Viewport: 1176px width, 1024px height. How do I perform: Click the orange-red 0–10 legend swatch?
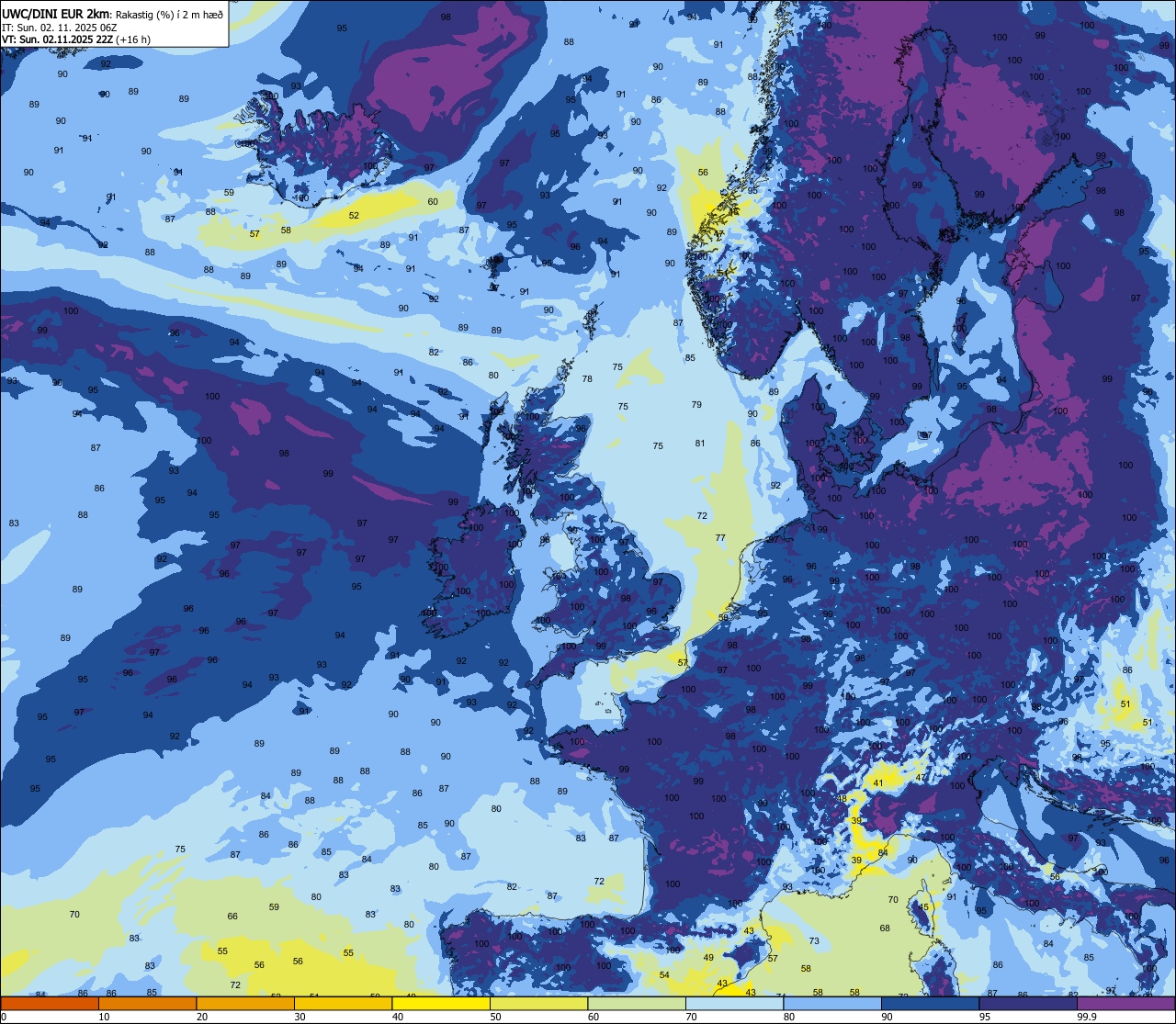[x=50, y=1004]
